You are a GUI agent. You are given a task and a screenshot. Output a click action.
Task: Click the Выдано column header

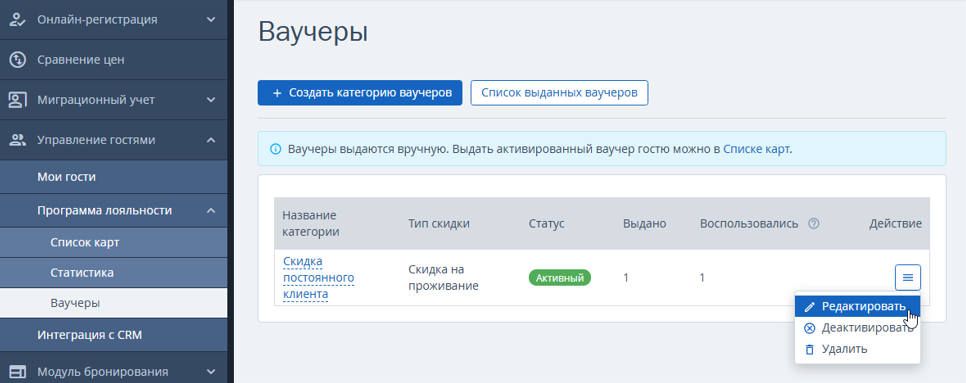coord(644,224)
